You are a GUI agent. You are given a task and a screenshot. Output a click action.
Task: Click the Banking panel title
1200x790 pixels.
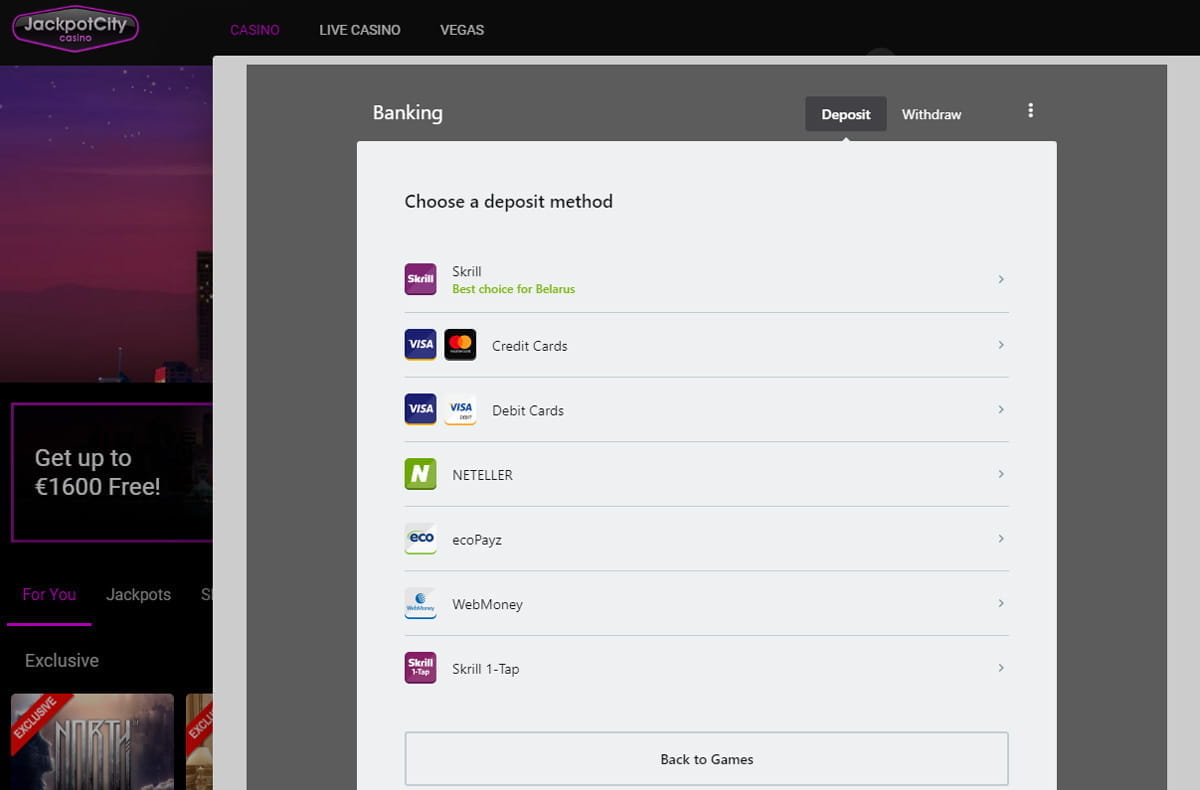point(407,112)
